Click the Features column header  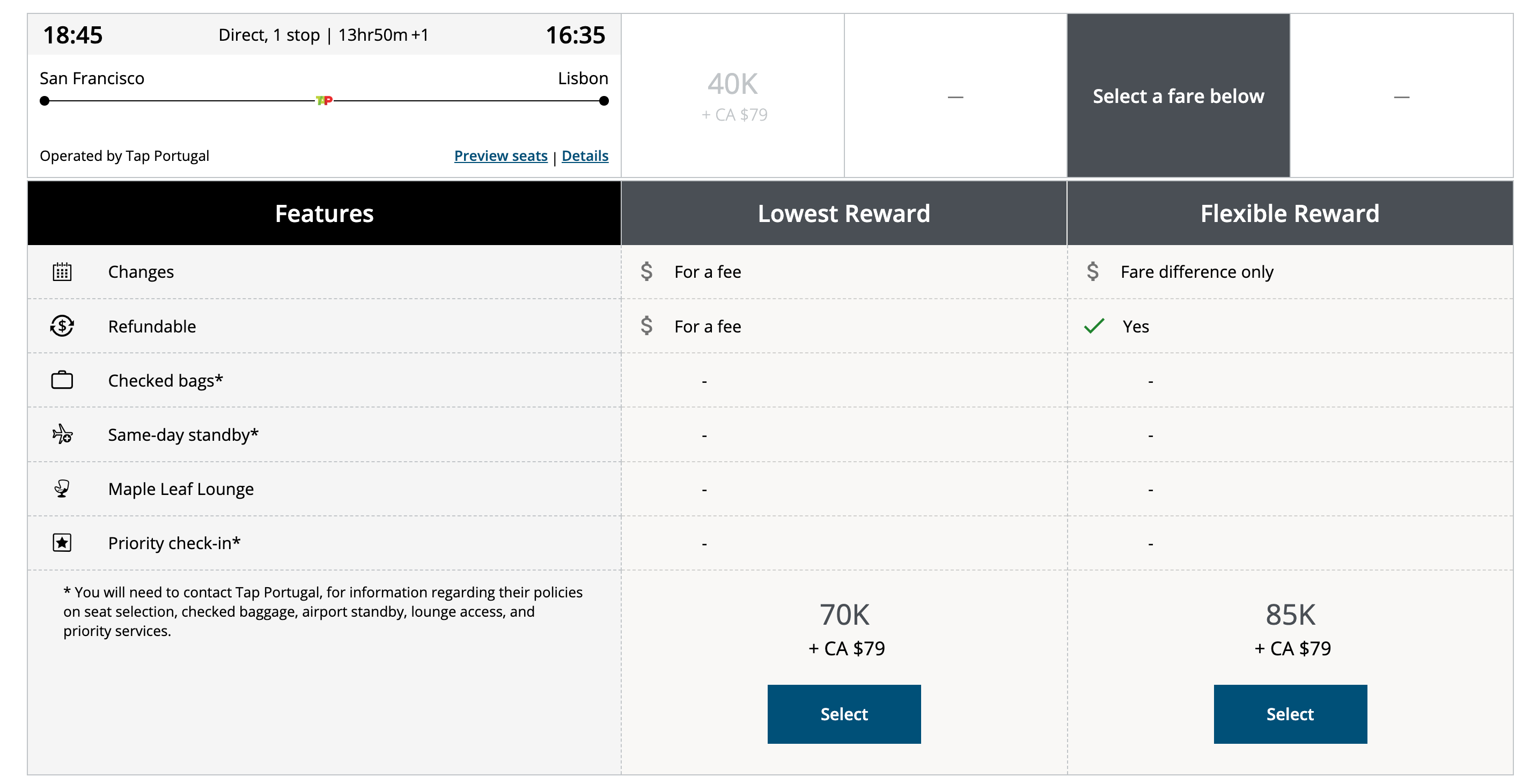pos(324,213)
